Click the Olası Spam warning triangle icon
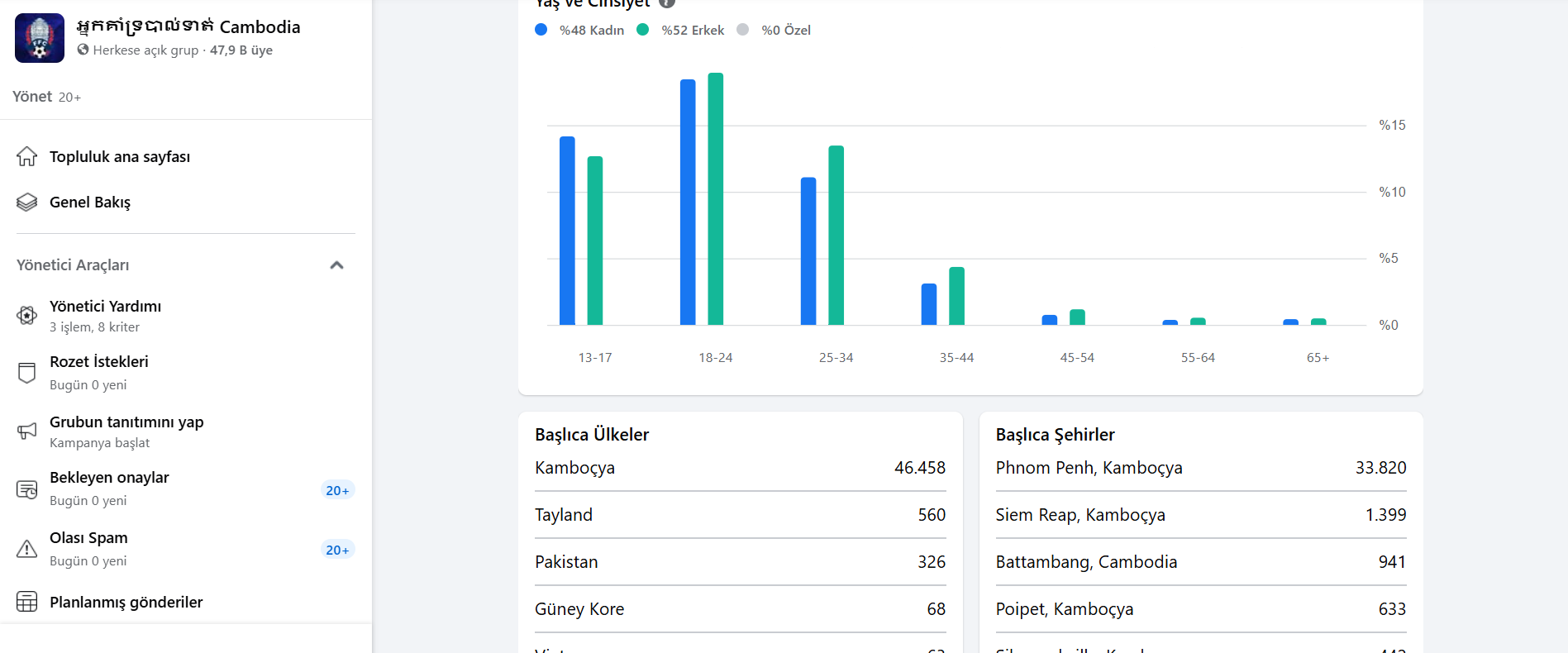1568x653 pixels. point(27,549)
